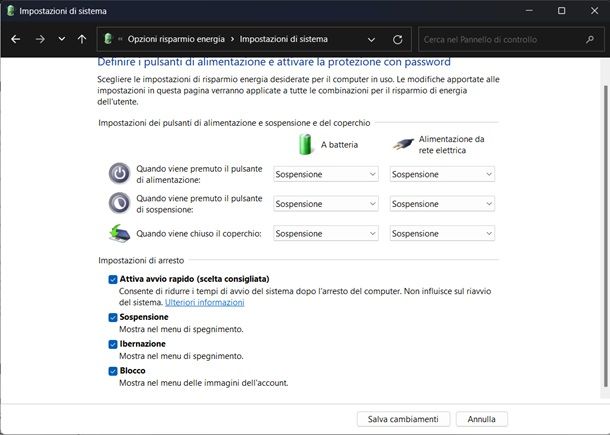610x435 pixels.
Task: Click the battery icon in address bar
Action: [x=108, y=39]
